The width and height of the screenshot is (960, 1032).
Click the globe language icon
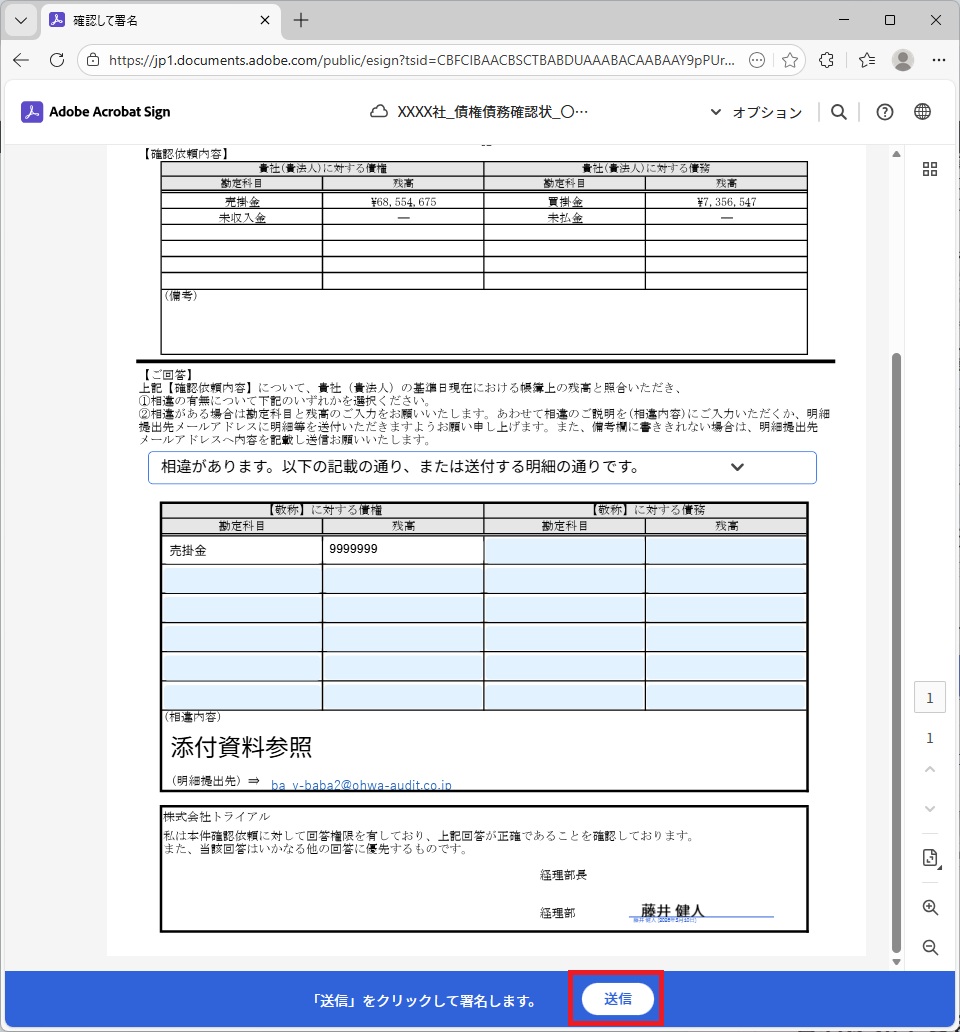pos(922,112)
